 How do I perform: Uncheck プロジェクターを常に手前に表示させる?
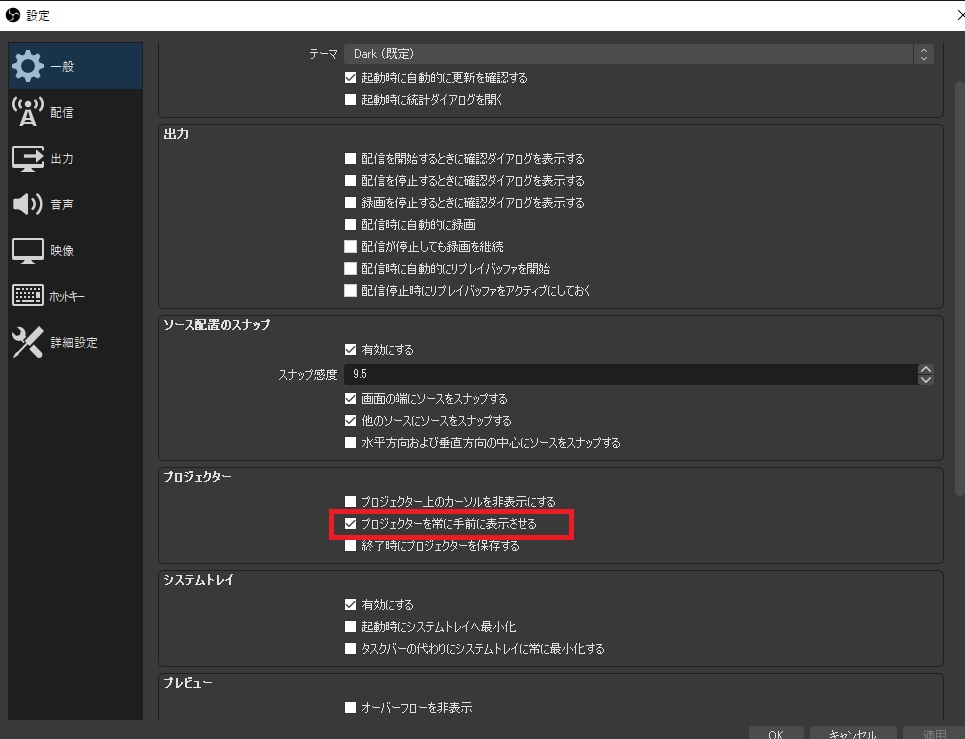[351, 524]
